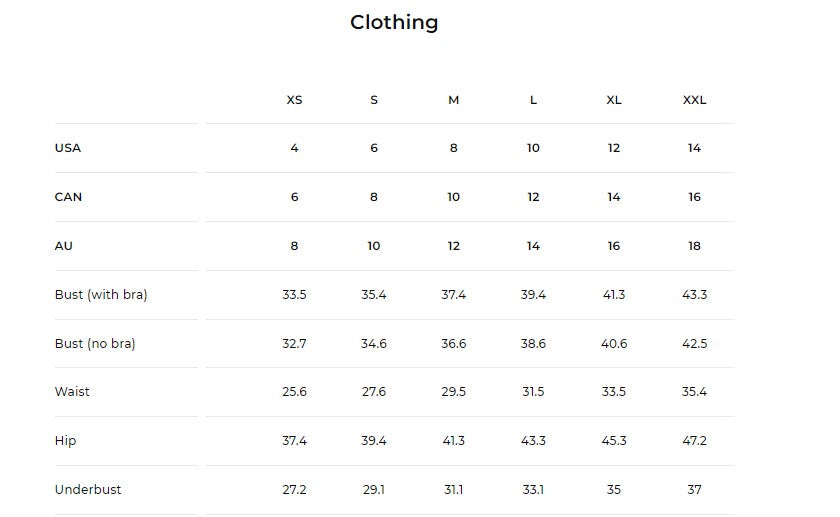Select the USA row label
The image size is (840, 517).
(x=68, y=148)
